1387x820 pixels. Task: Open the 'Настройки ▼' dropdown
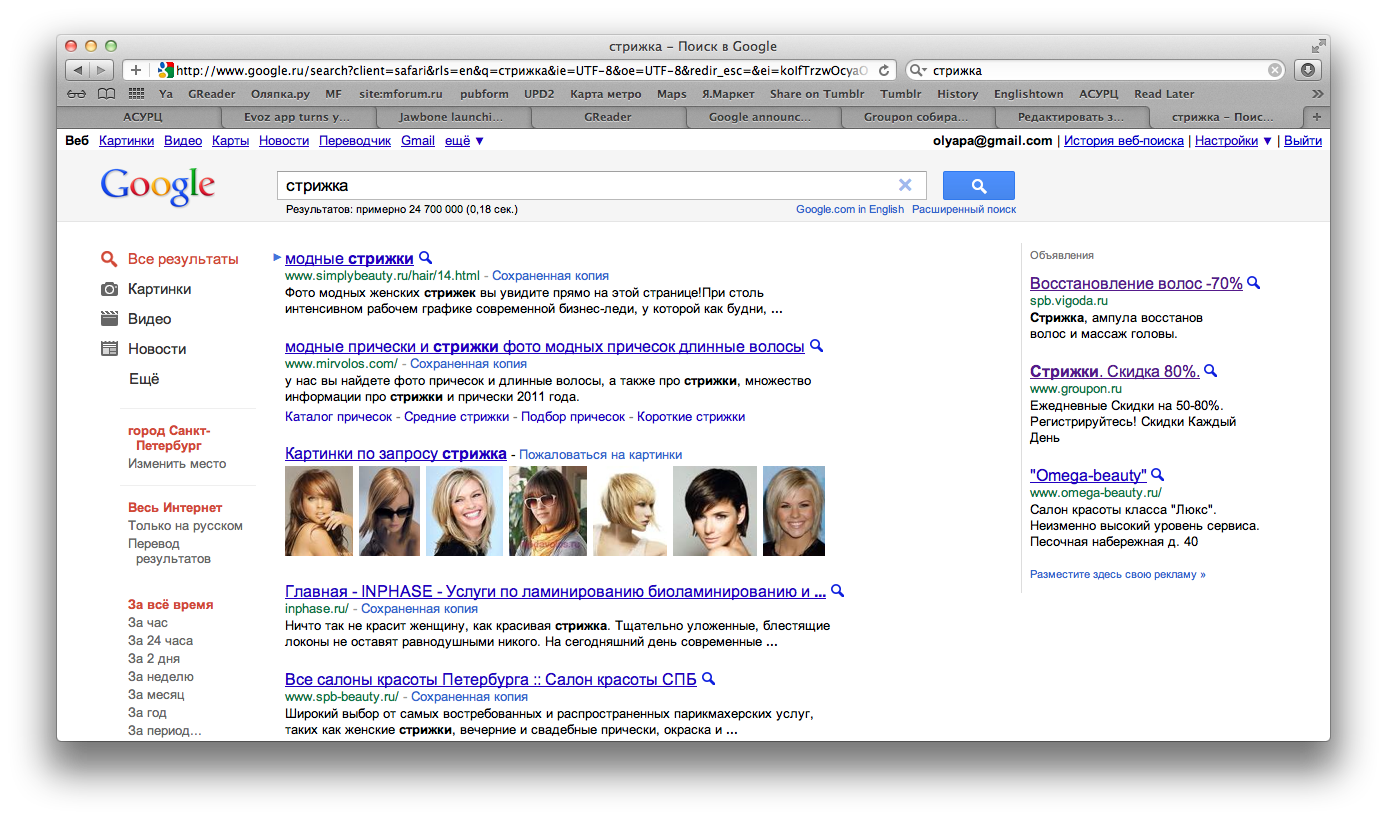tap(1233, 141)
